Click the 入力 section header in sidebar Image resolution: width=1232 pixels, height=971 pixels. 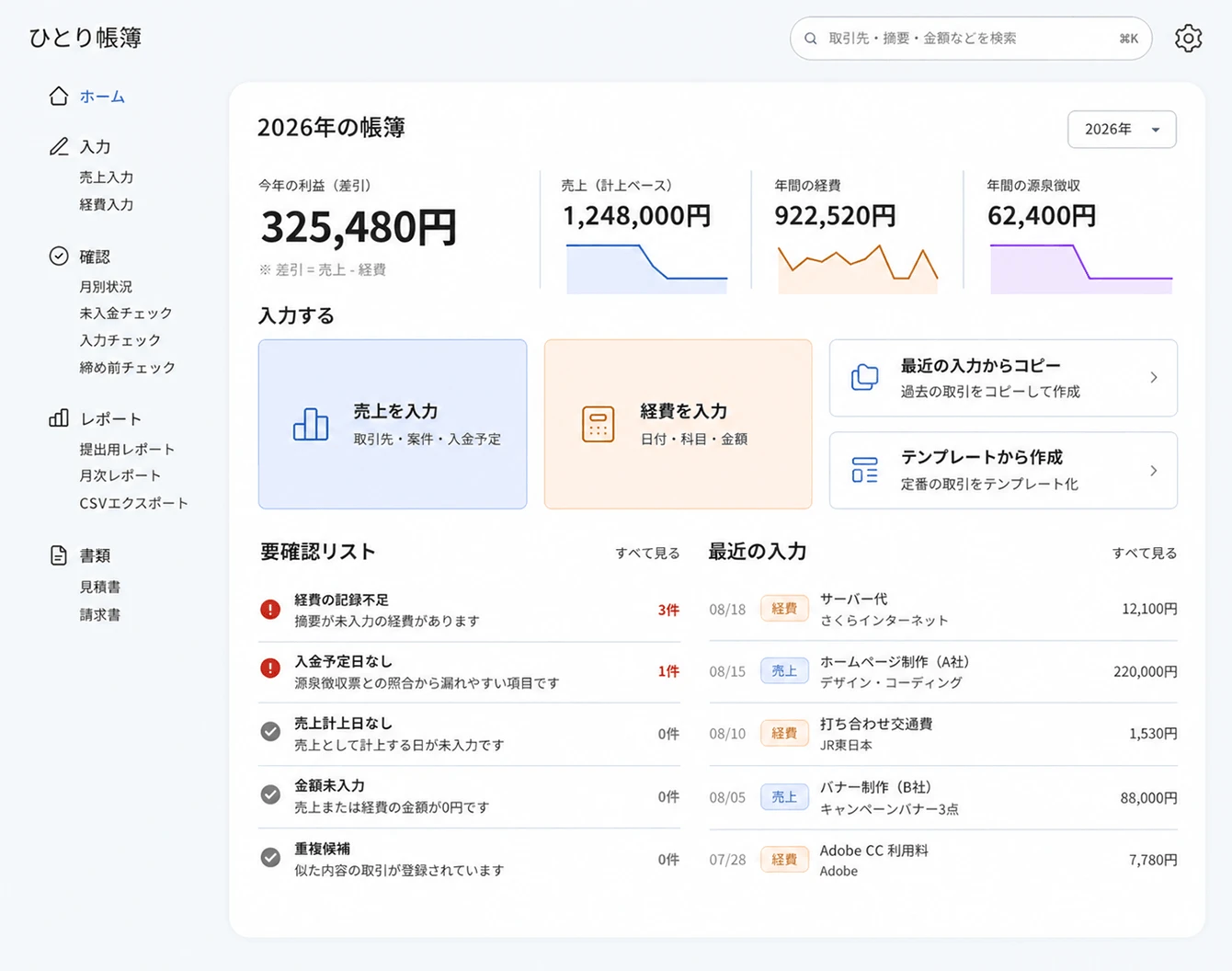(95, 147)
